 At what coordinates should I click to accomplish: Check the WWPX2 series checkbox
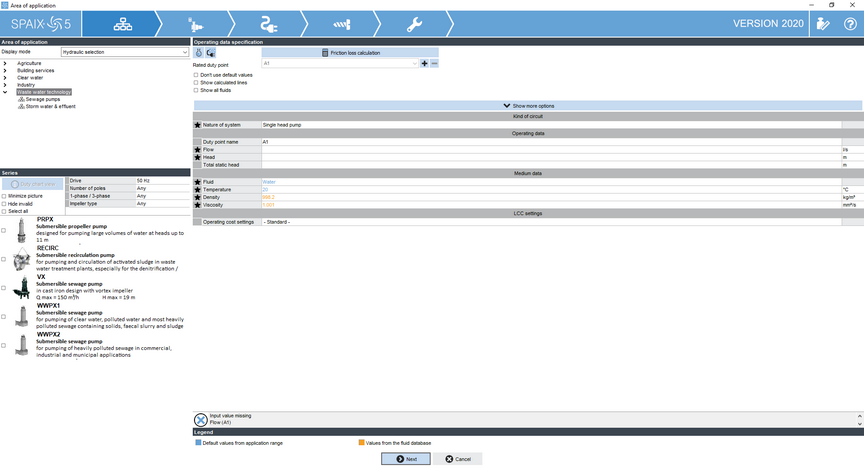[4, 345]
